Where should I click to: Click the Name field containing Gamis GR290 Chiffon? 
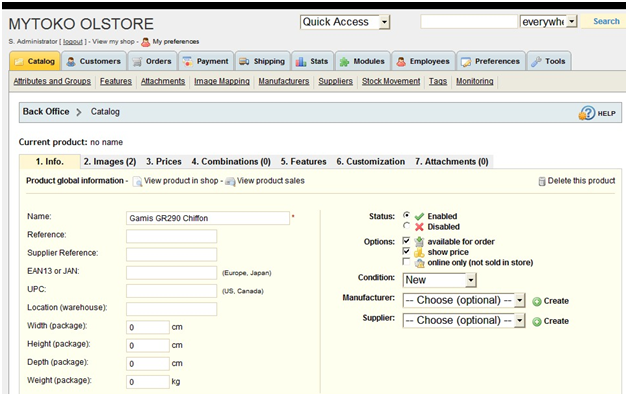(x=208, y=218)
